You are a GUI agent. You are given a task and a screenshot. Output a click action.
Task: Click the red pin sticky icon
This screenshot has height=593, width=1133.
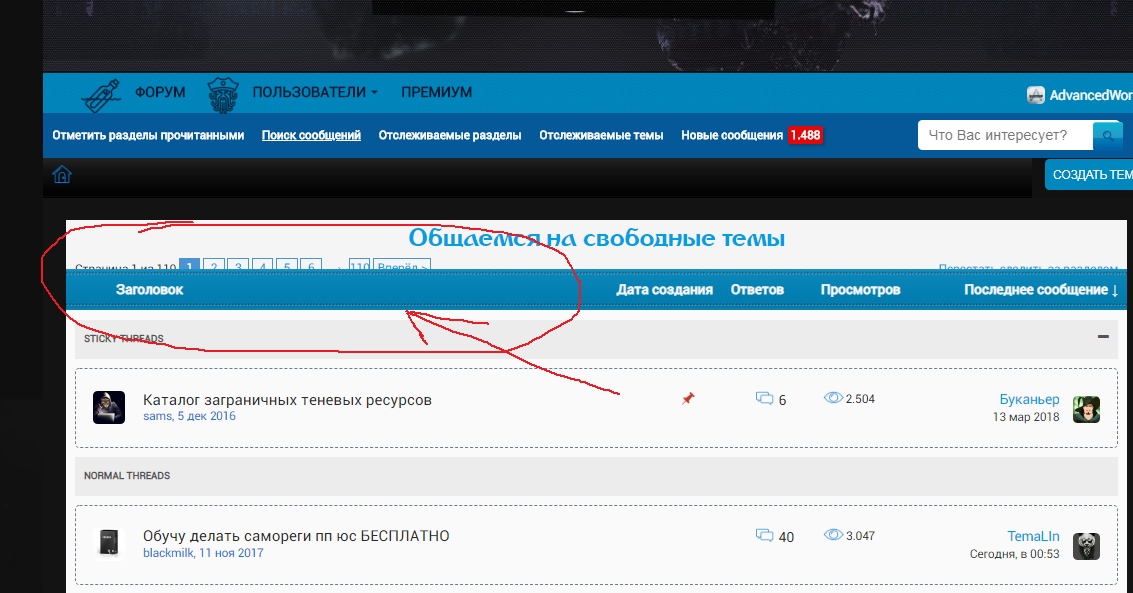click(688, 399)
